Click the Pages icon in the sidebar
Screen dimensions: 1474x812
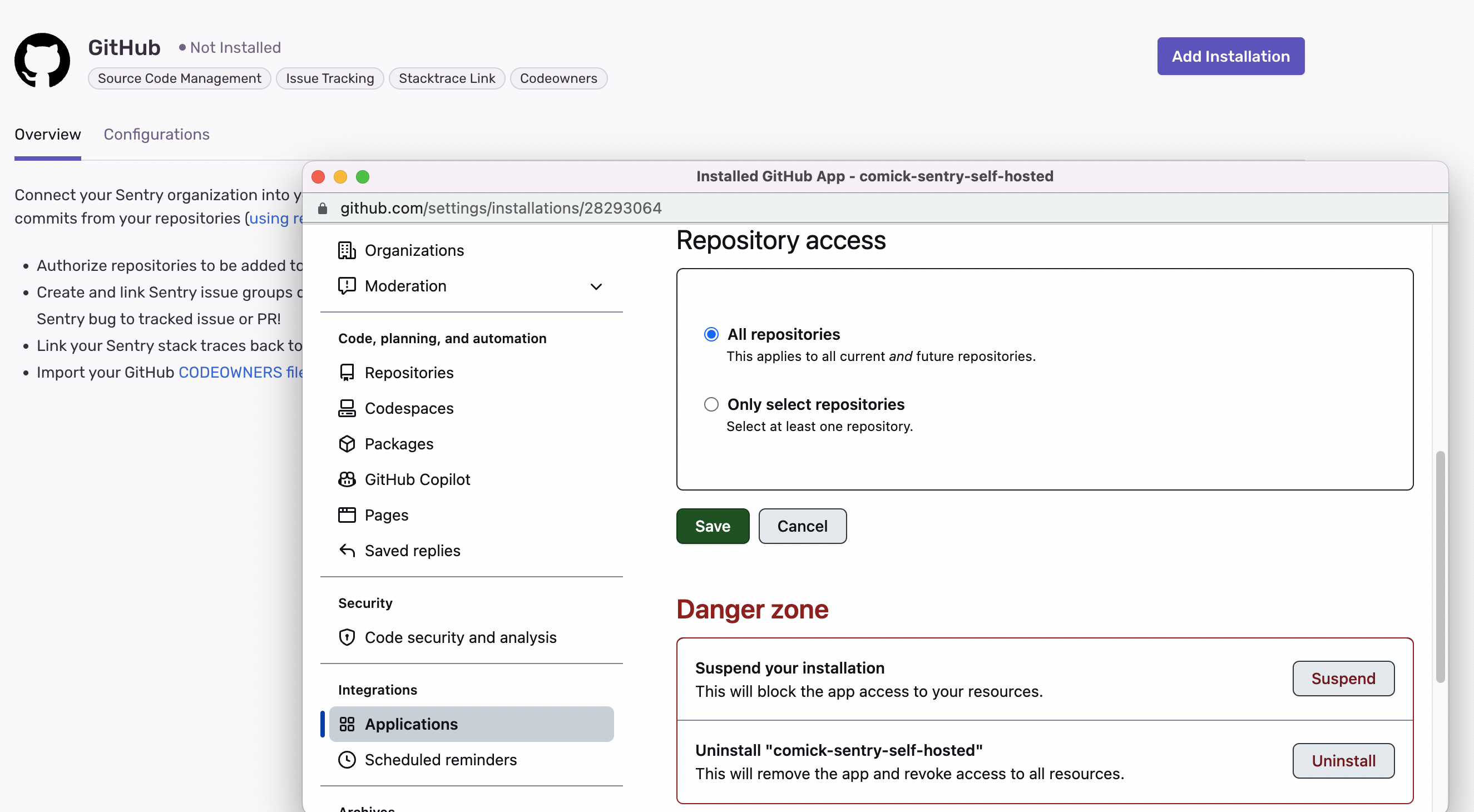[347, 514]
